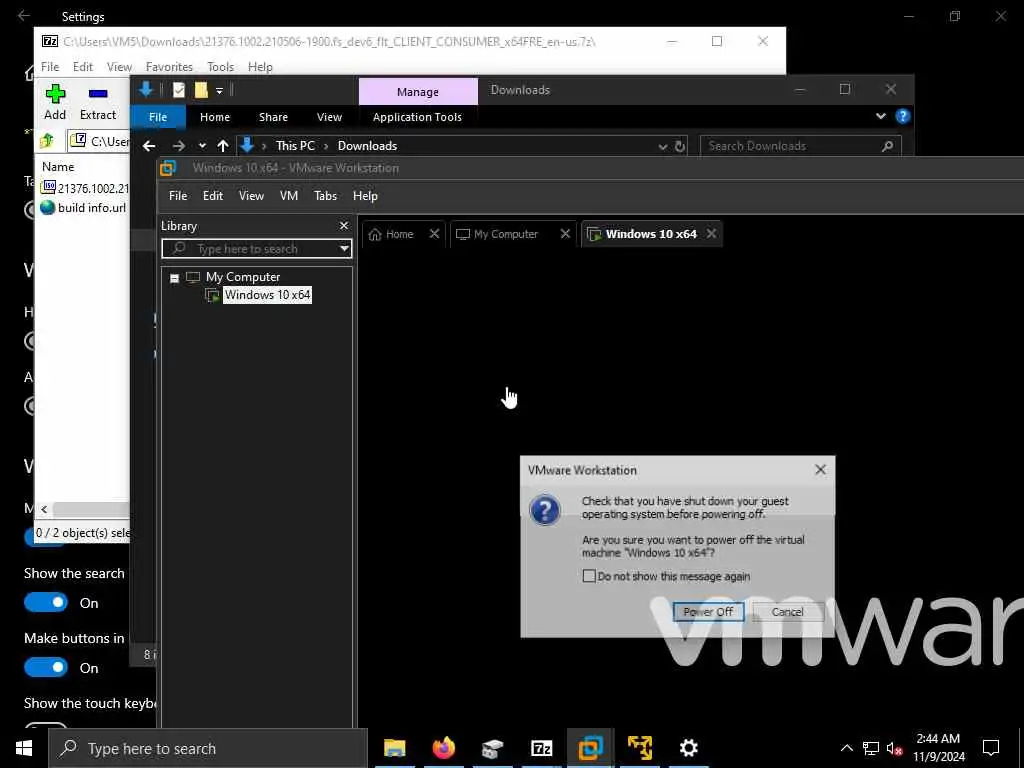Click the Search Downloads field
This screenshot has width=1024, height=768.
click(x=800, y=146)
